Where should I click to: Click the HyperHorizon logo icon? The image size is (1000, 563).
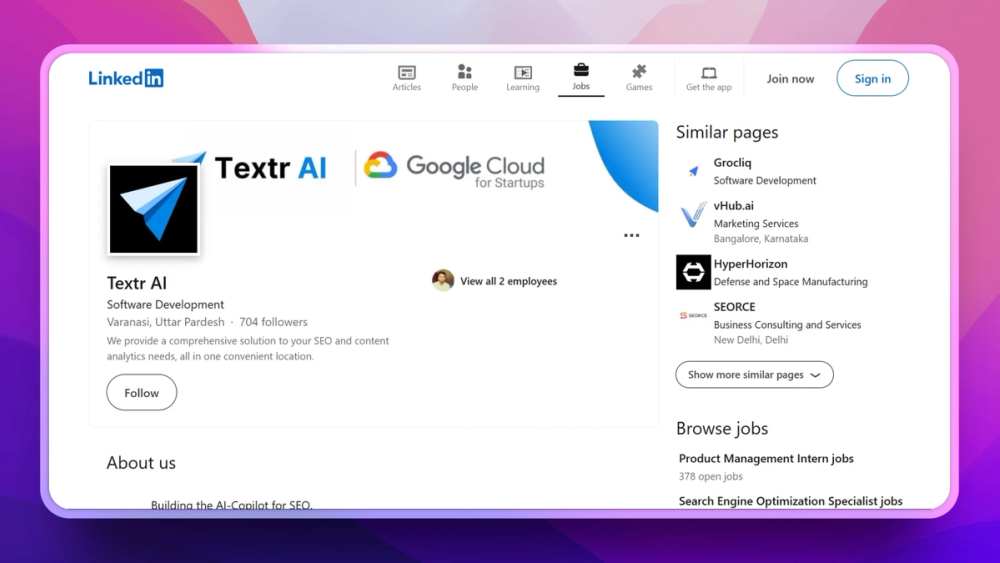[693, 272]
